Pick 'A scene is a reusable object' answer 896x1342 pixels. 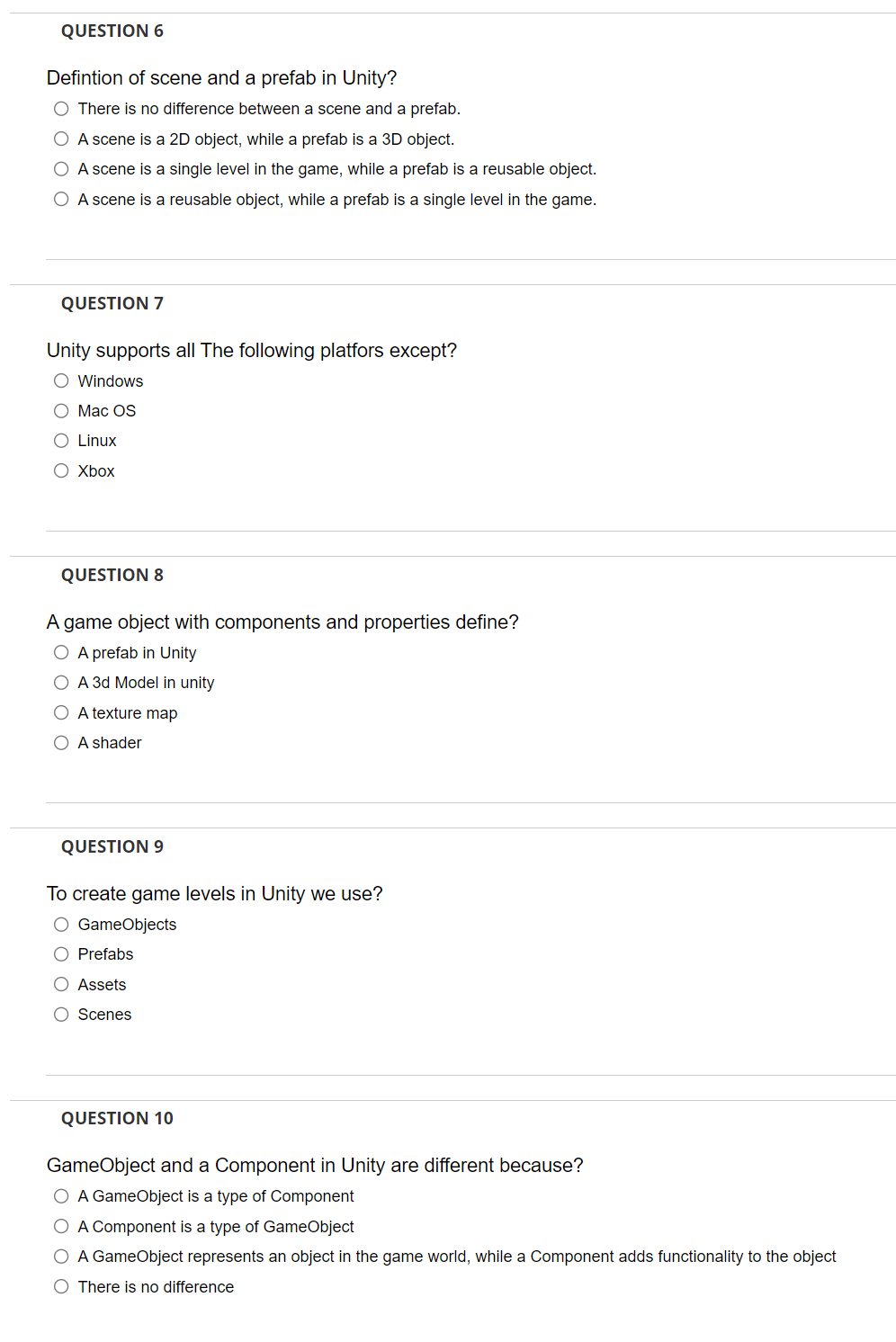click(61, 199)
